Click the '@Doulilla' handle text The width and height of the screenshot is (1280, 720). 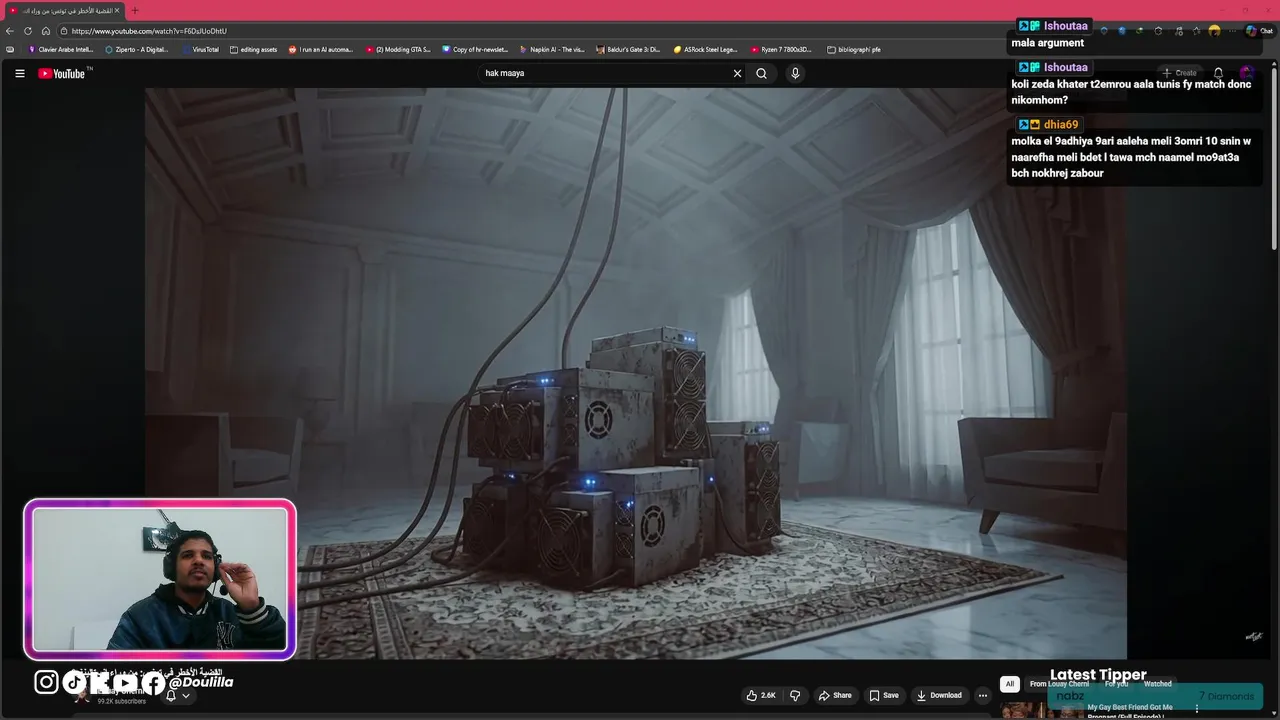(200, 682)
